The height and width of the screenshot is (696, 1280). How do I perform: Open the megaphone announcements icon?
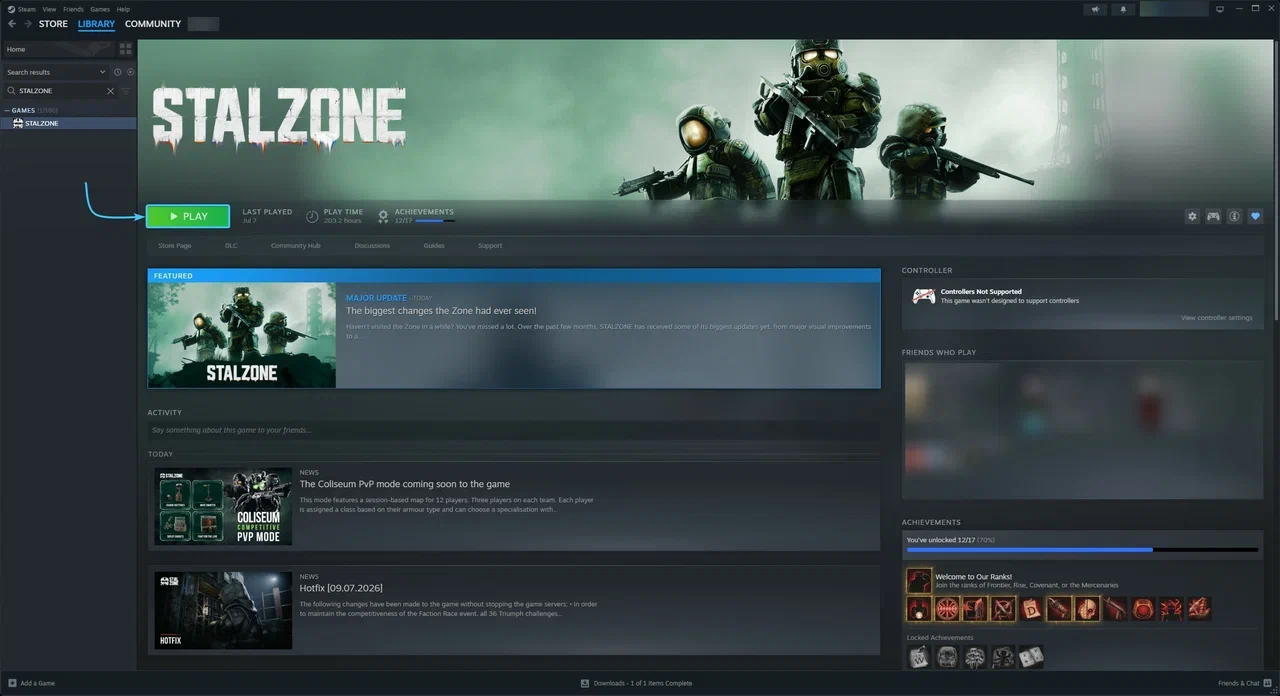pos(1096,9)
